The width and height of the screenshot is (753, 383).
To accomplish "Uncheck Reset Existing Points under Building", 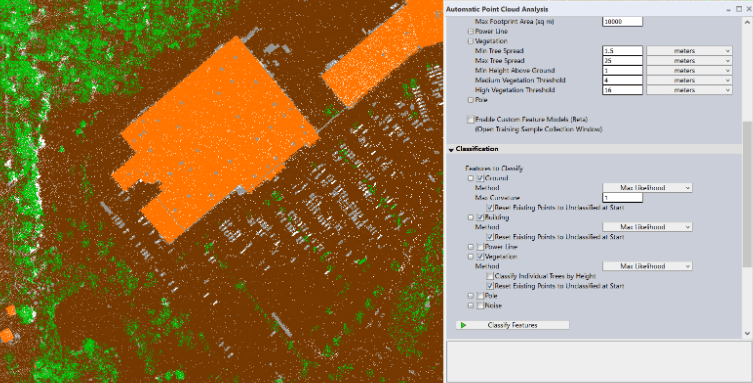I will (x=490, y=237).
